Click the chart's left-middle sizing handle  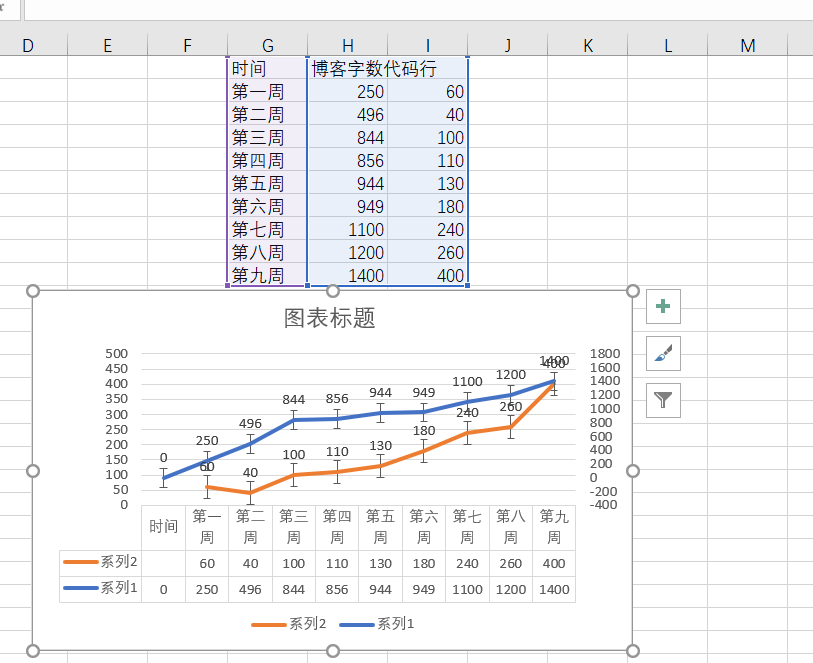click(33, 471)
